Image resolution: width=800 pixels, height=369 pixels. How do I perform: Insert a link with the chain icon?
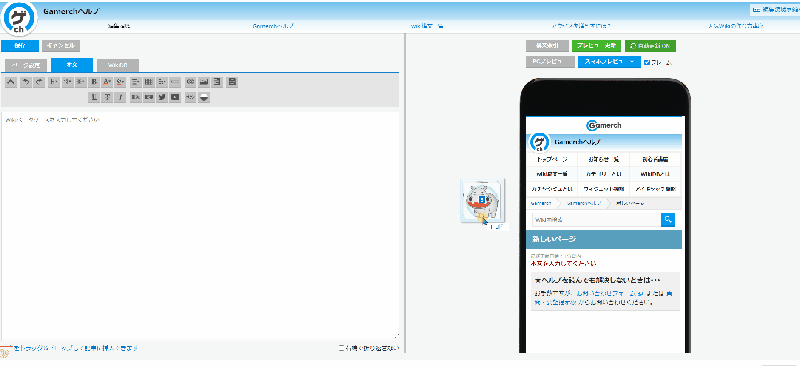coord(190,82)
